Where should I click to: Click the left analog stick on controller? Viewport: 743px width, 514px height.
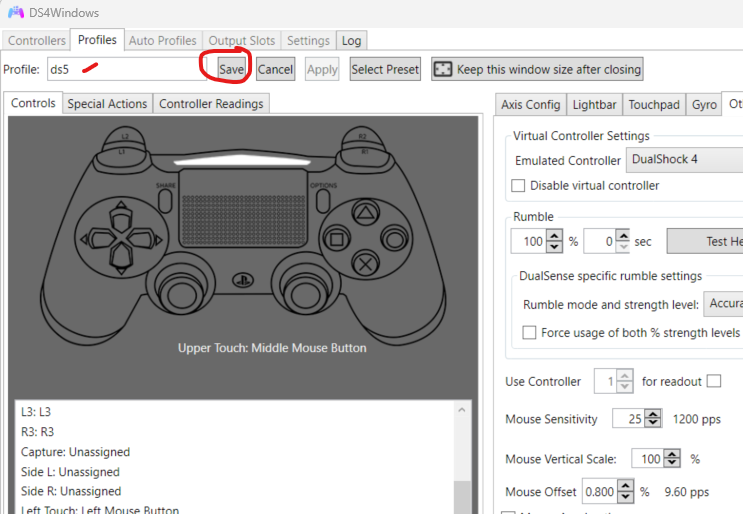(x=180, y=293)
